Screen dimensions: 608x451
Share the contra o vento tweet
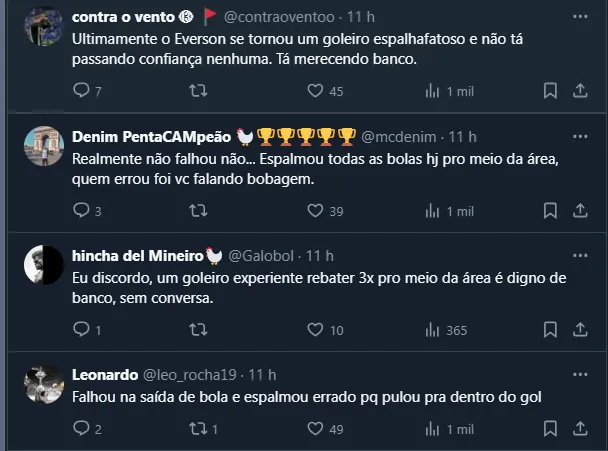(x=579, y=91)
